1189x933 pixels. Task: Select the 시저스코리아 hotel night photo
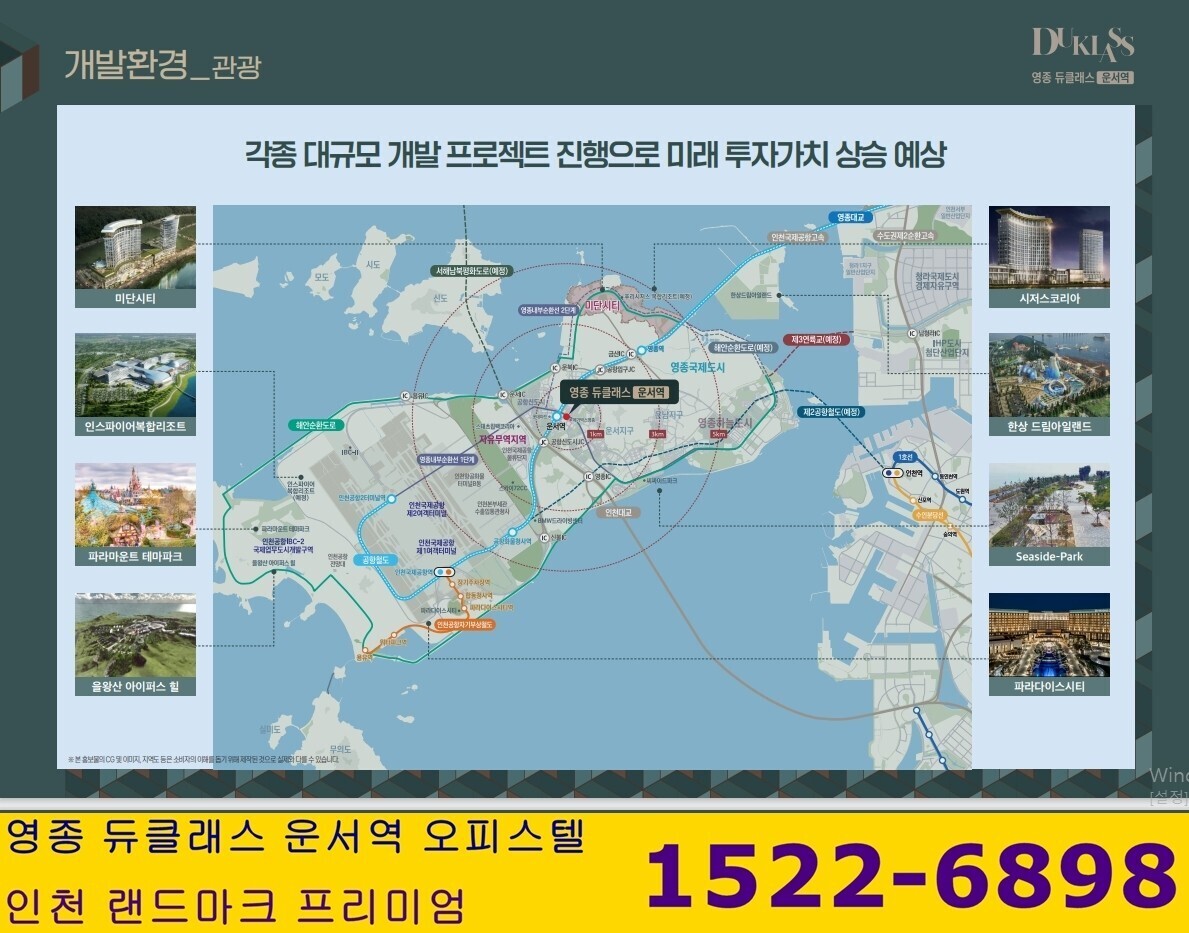1049,247
